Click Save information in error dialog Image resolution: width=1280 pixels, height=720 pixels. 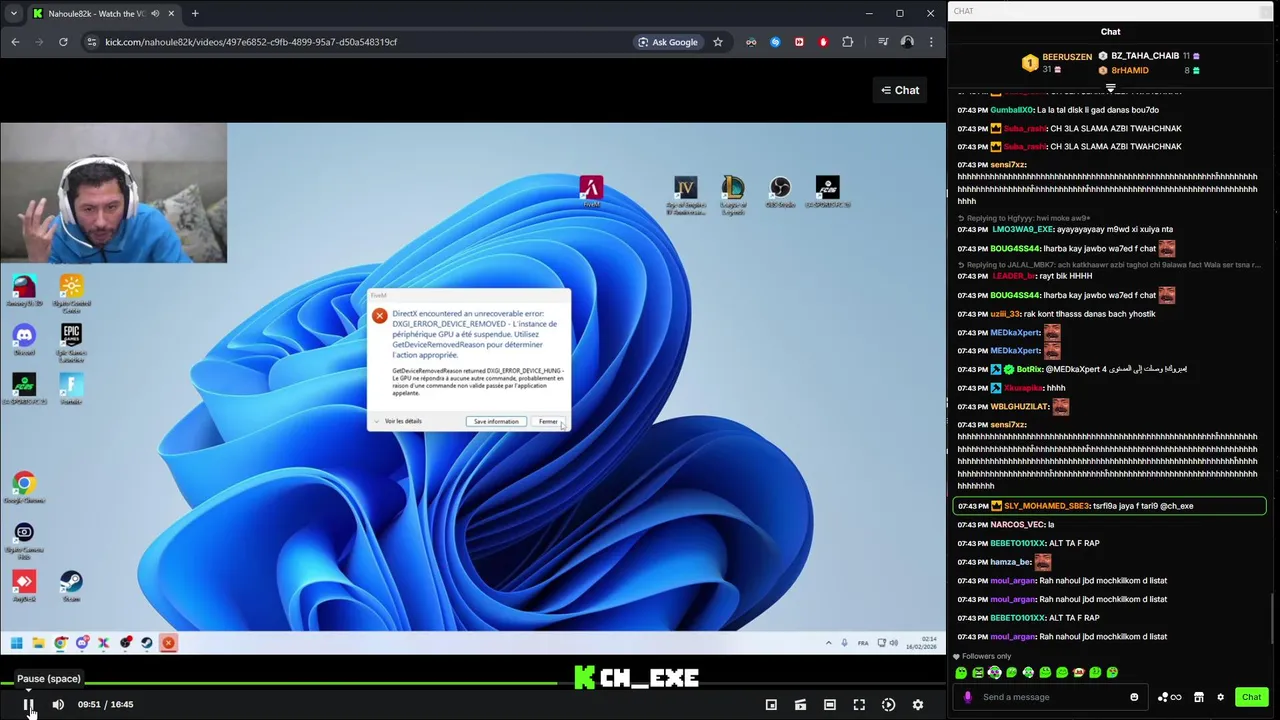click(496, 422)
